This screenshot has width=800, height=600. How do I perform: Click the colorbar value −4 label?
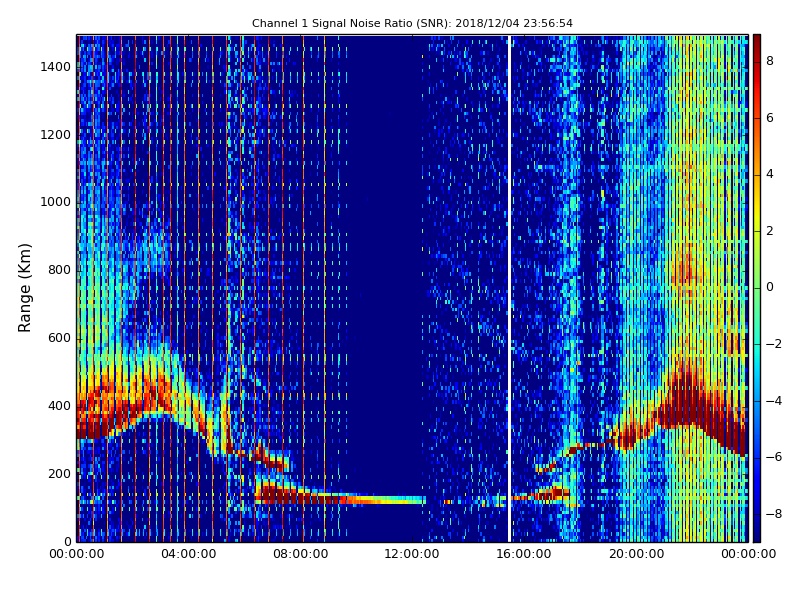[773, 401]
